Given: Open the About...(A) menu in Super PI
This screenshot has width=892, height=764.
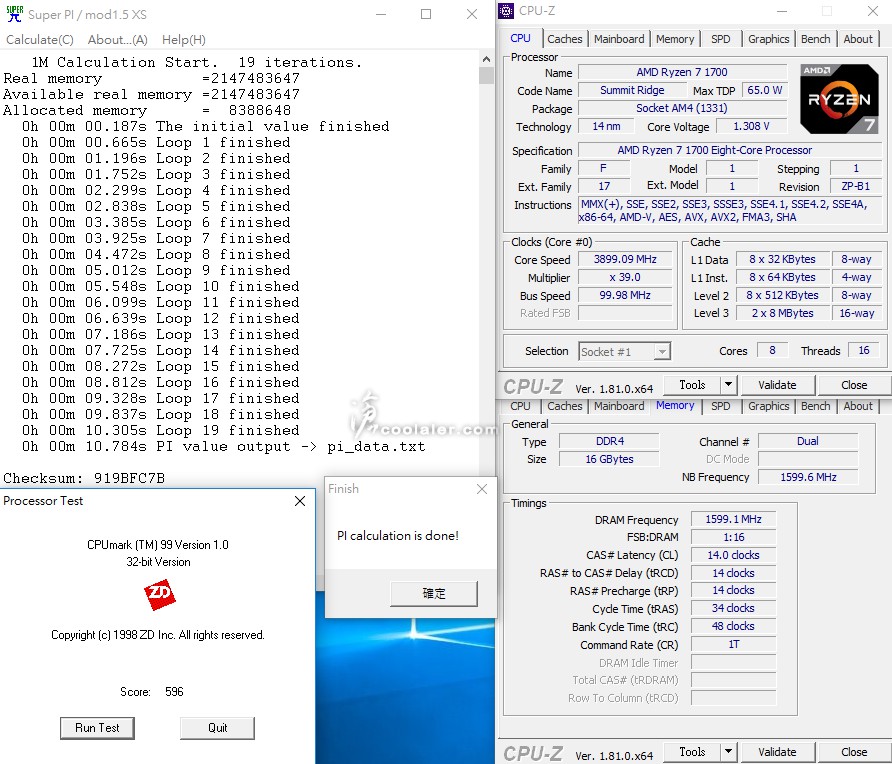Looking at the screenshot, I should [118, 40].
